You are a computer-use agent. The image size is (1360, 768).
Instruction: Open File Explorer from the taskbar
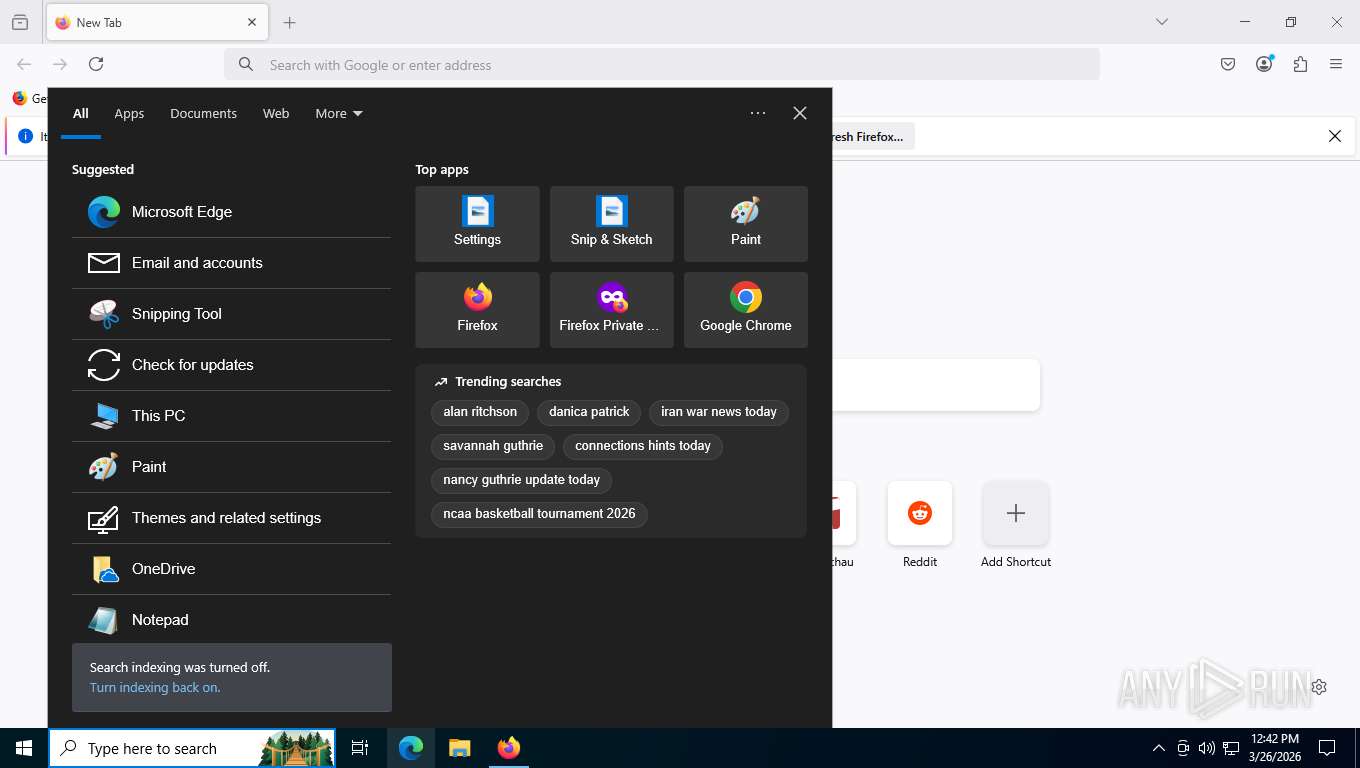pos(459,748)
